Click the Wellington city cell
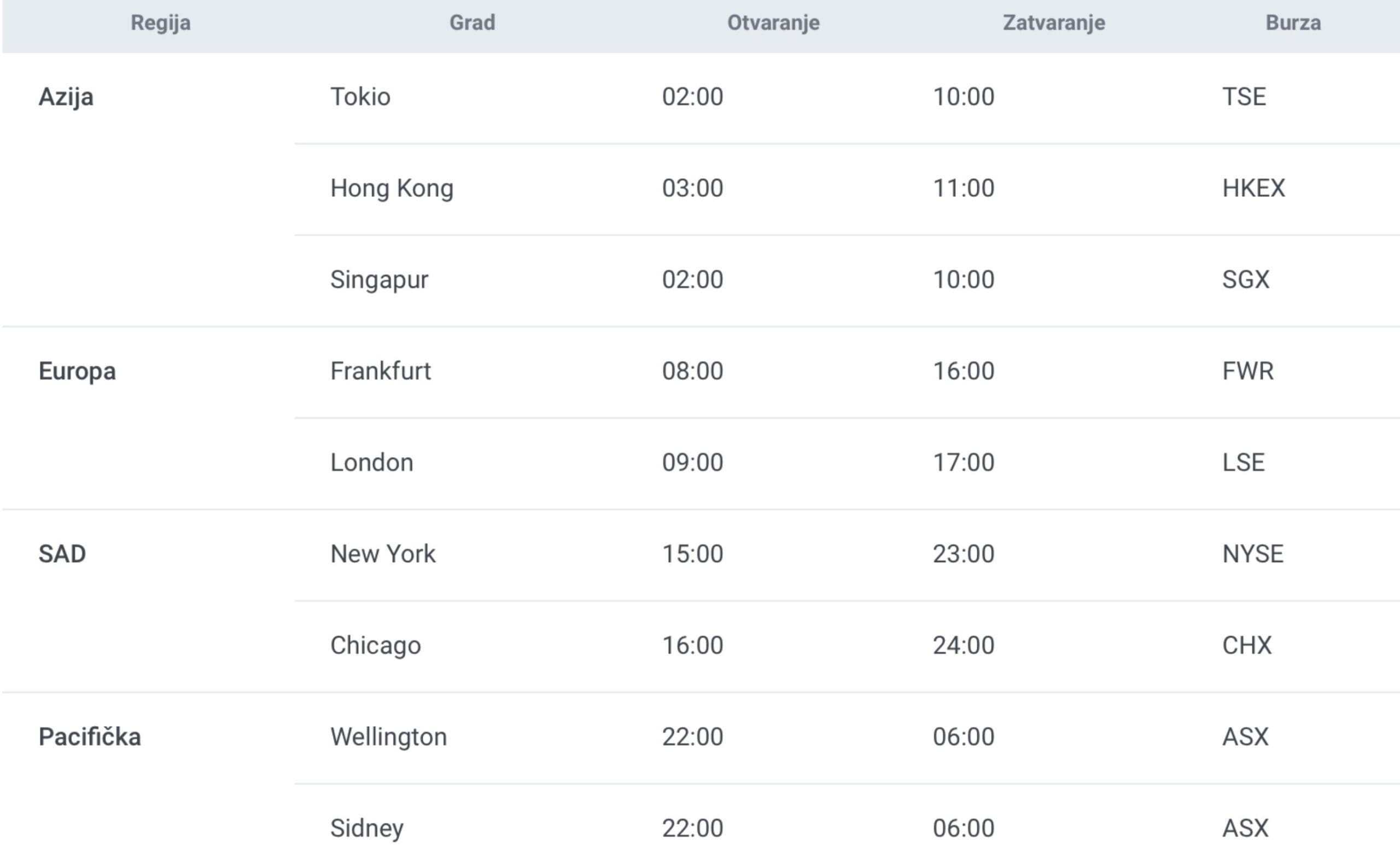 388,737
